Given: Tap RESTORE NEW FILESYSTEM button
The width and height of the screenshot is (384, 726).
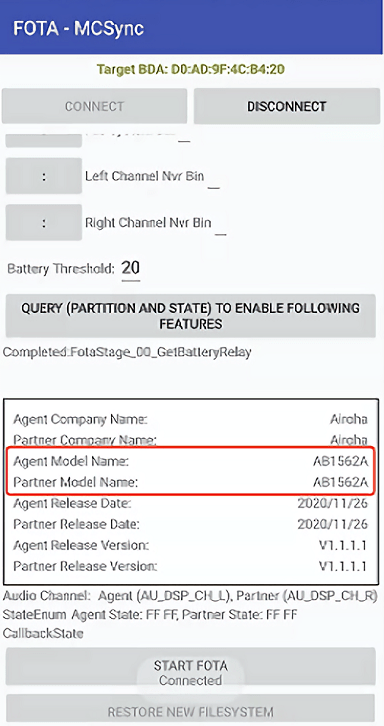Looking at the screenshot, I should click(190, 710).
